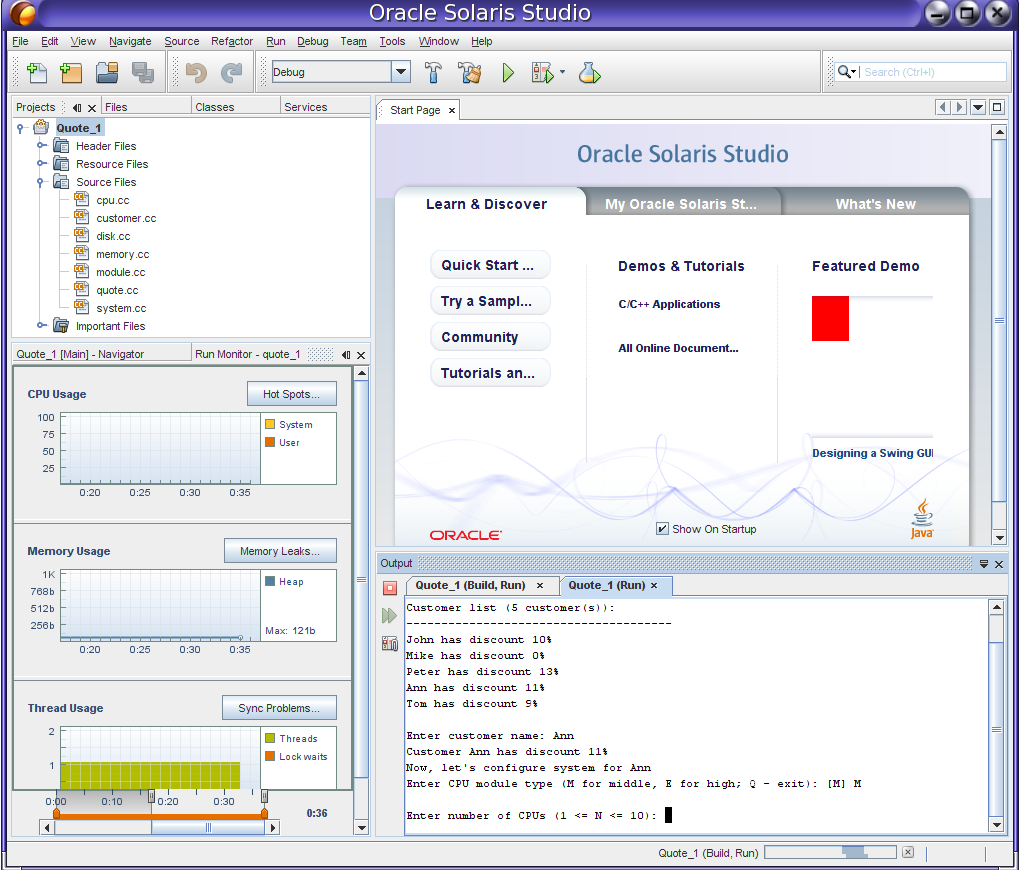Open the Debug configuration dropdown
Viewport: 1019px width, 870px height.
tap(401, 72)
